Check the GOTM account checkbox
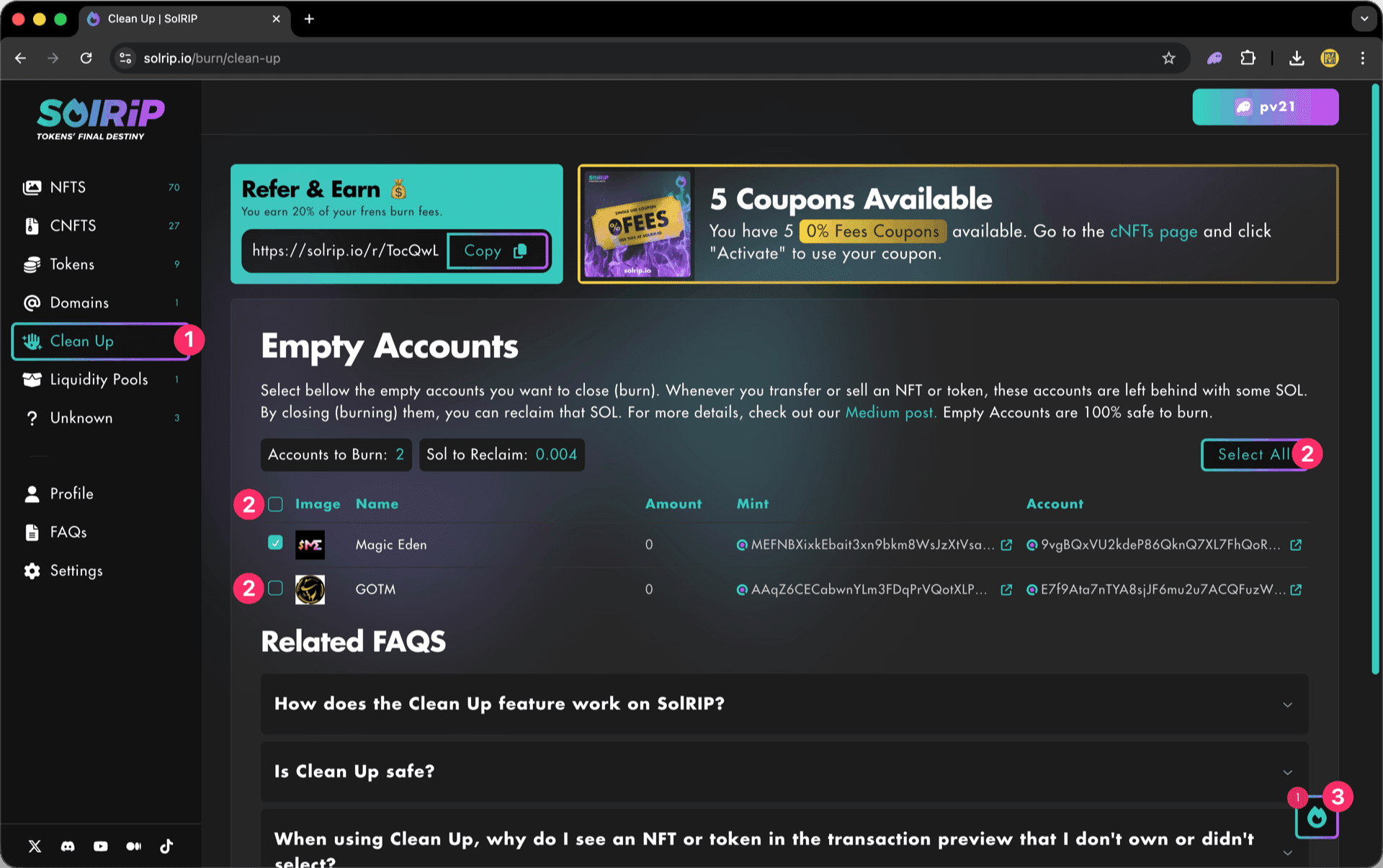This screenshot has width=1383, height=868. tap(275, 589)
